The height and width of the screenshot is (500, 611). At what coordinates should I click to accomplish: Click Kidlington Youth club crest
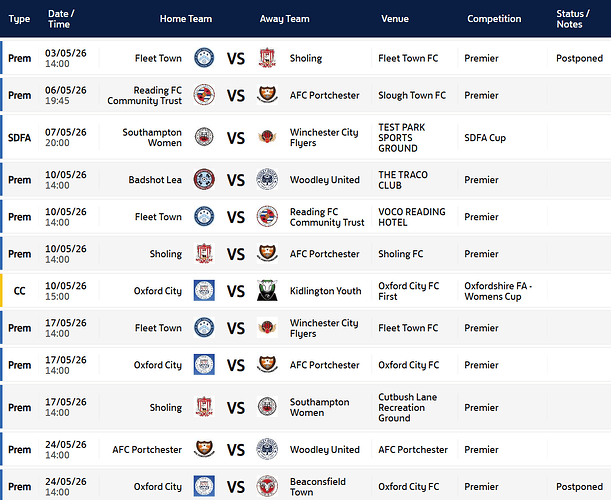point(267,291)
